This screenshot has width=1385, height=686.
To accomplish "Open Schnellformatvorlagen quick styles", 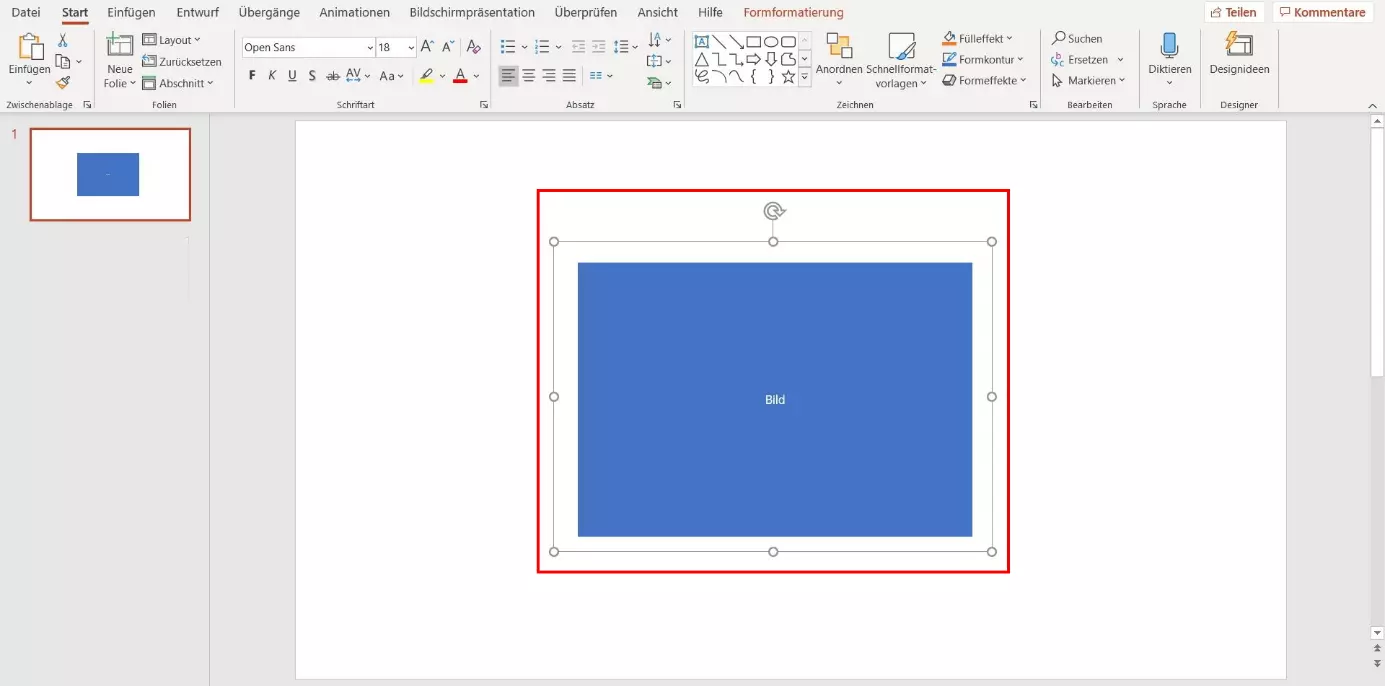I will click(901, 61).
